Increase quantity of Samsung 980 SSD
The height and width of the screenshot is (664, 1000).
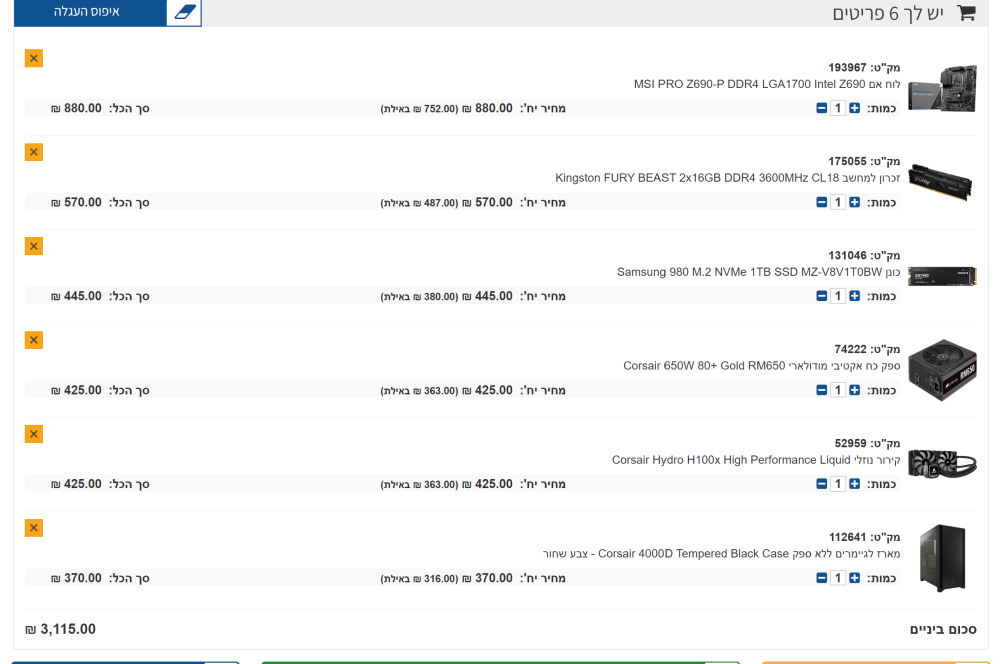point(855,296)
